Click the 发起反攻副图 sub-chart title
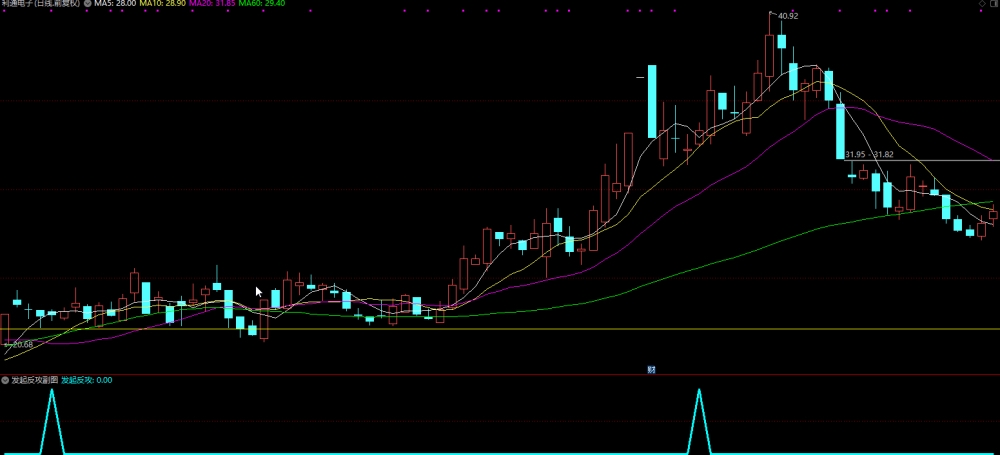 (34, 380)
